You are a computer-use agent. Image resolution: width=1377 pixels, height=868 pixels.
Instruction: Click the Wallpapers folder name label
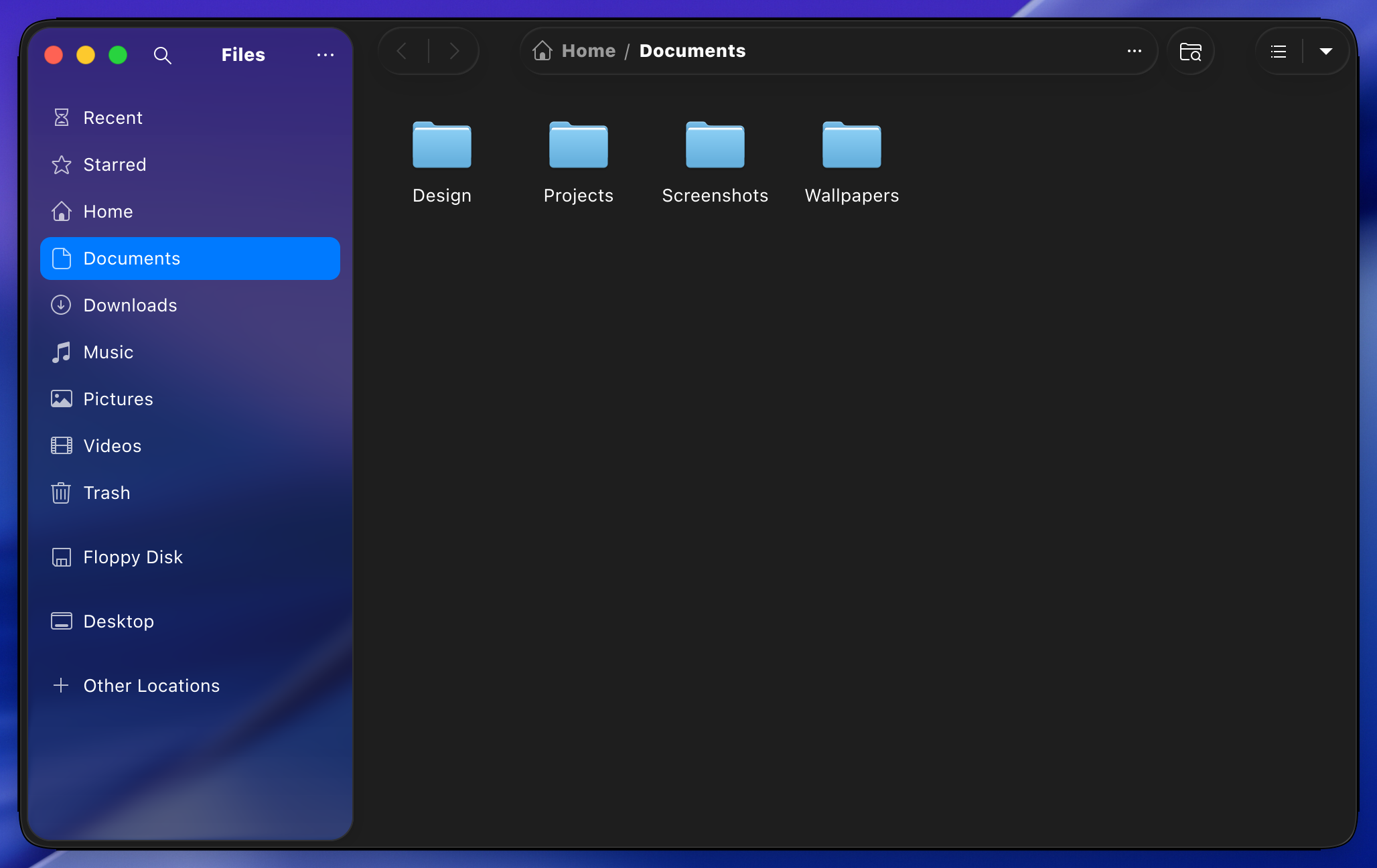pyautogui.click(x=852, y=196)
